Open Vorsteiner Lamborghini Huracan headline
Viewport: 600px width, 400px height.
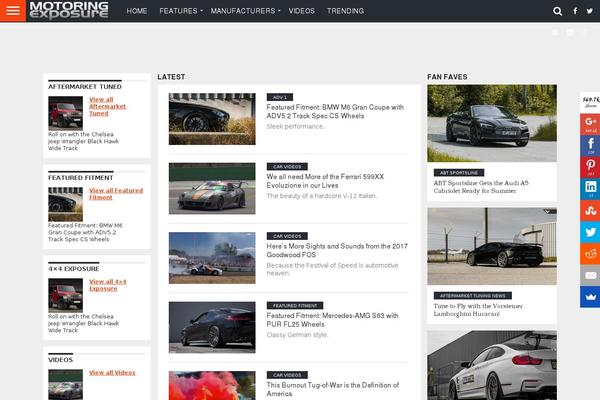tap(478, 310)
